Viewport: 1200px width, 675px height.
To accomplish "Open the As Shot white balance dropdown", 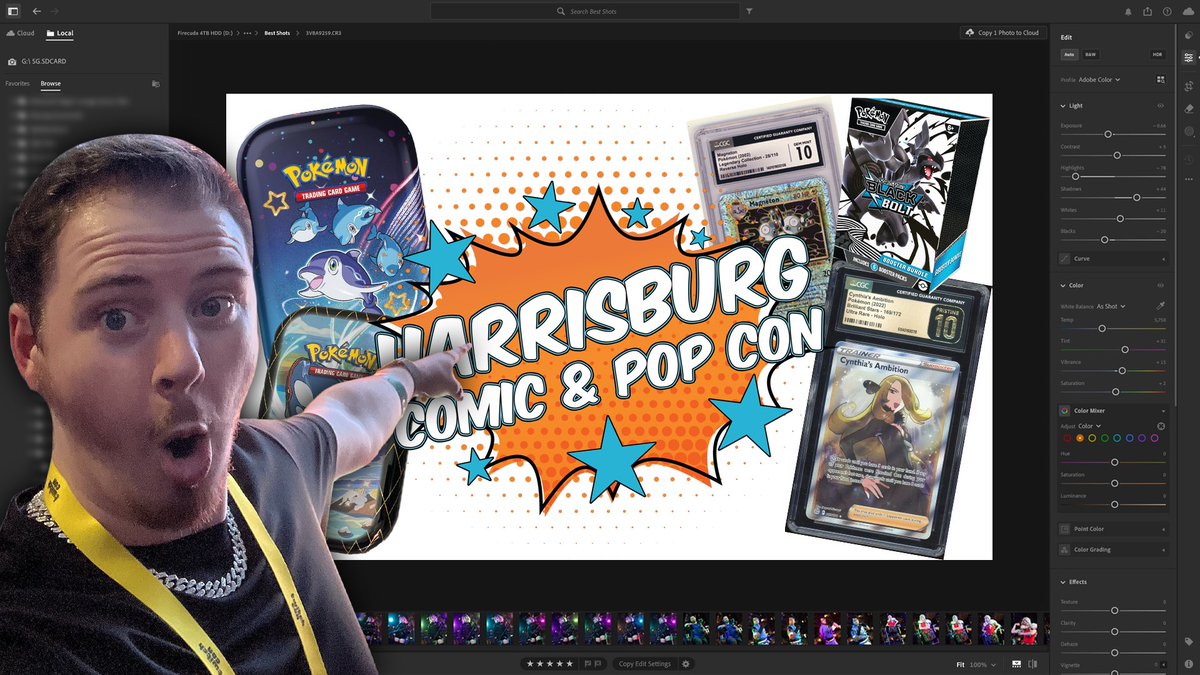I will pyautogui.click(x=1111, y=306).
